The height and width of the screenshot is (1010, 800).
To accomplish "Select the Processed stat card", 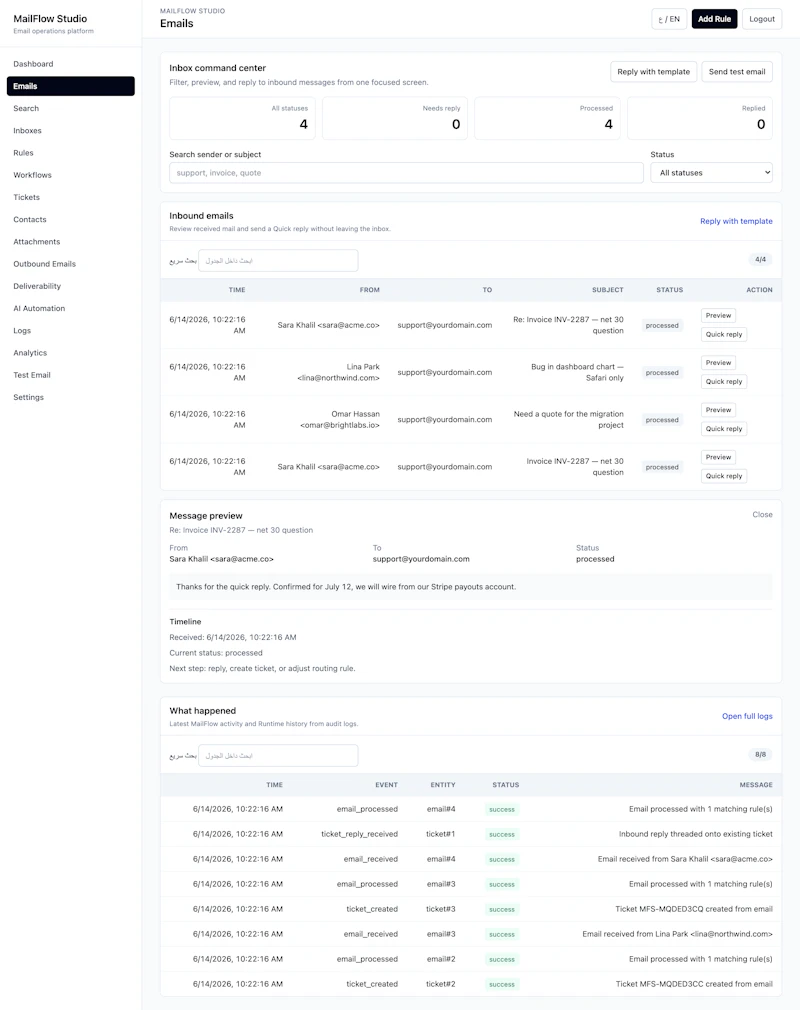I will coord(547,118).
